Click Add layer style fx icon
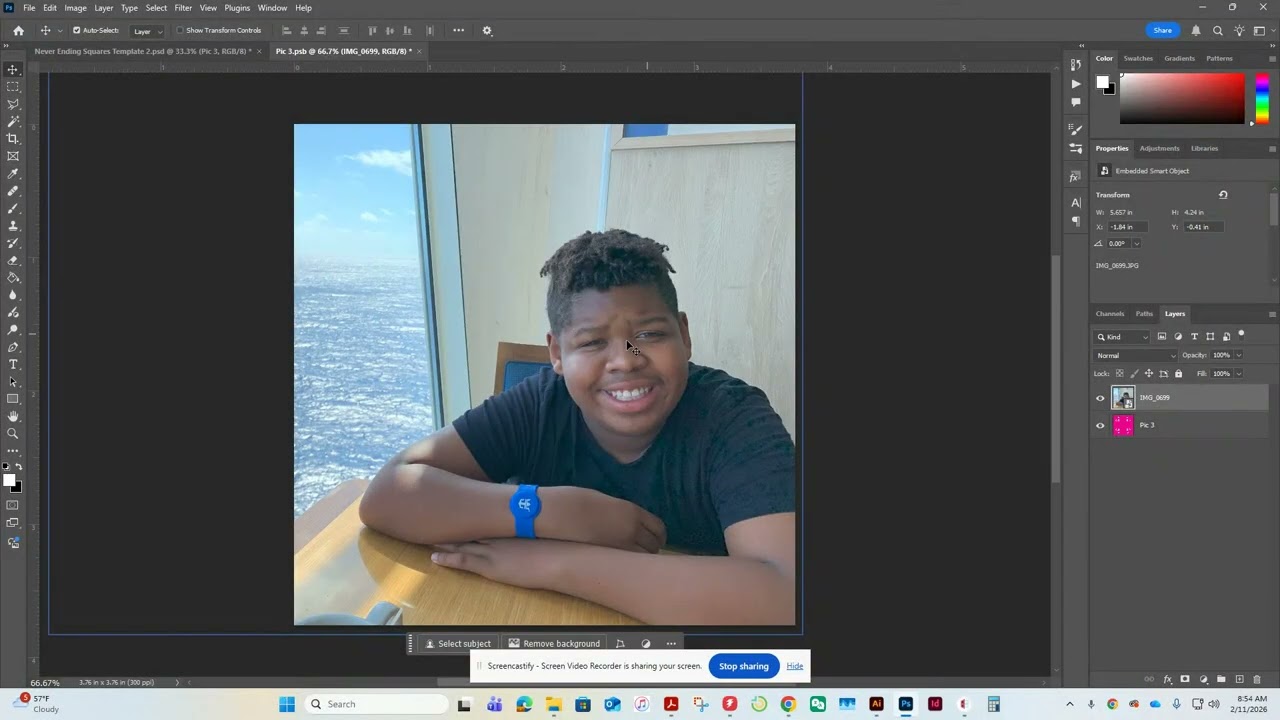This screenshot has width=1280, height=720. [x=1167, y=679]
